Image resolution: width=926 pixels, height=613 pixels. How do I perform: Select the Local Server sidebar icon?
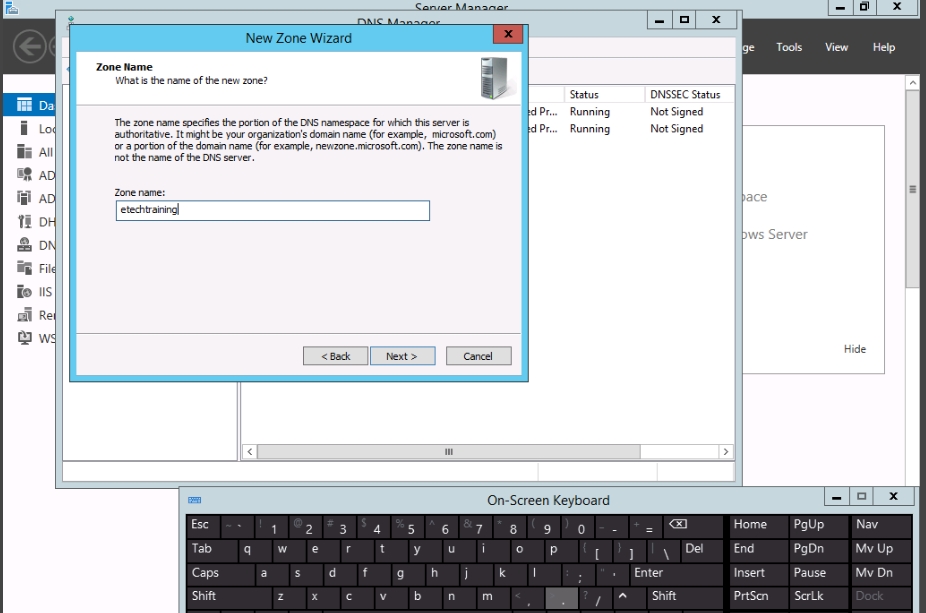tap(24, 129)
